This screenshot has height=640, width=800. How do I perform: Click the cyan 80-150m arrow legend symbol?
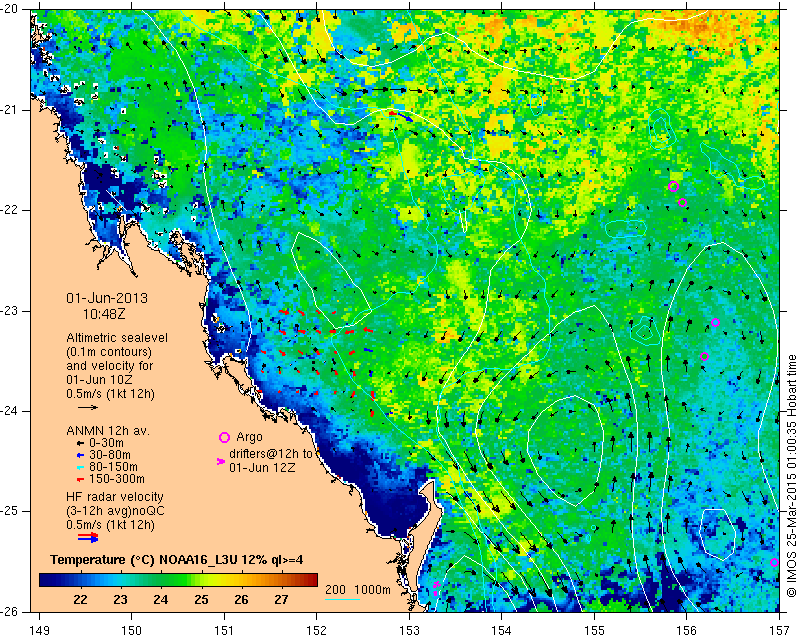(x=80, y=467)
